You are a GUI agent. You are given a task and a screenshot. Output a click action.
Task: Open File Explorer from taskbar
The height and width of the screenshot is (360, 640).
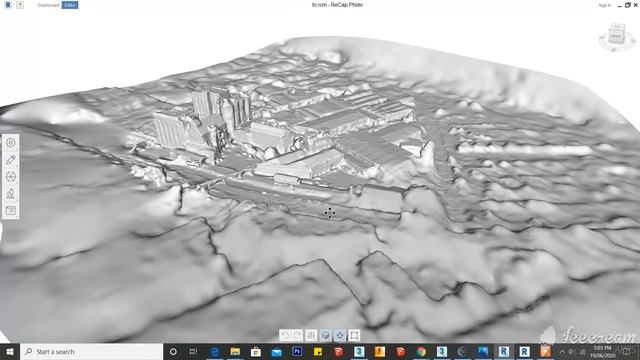235,351
